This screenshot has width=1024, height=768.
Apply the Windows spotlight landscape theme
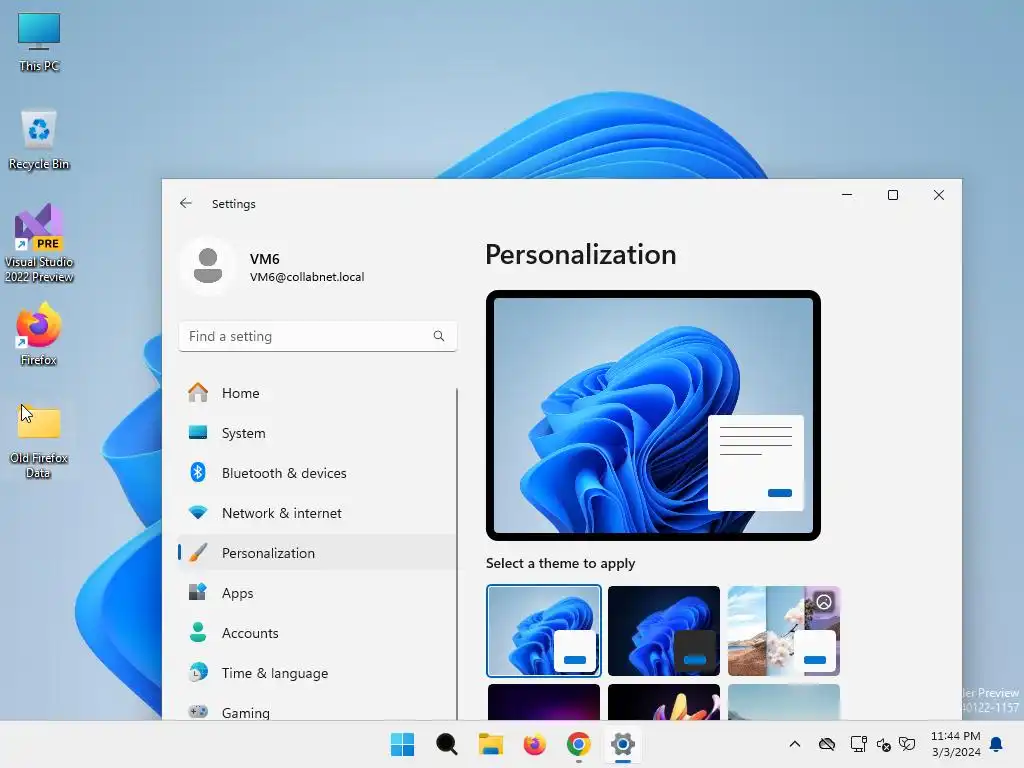(x=784, y=631)
